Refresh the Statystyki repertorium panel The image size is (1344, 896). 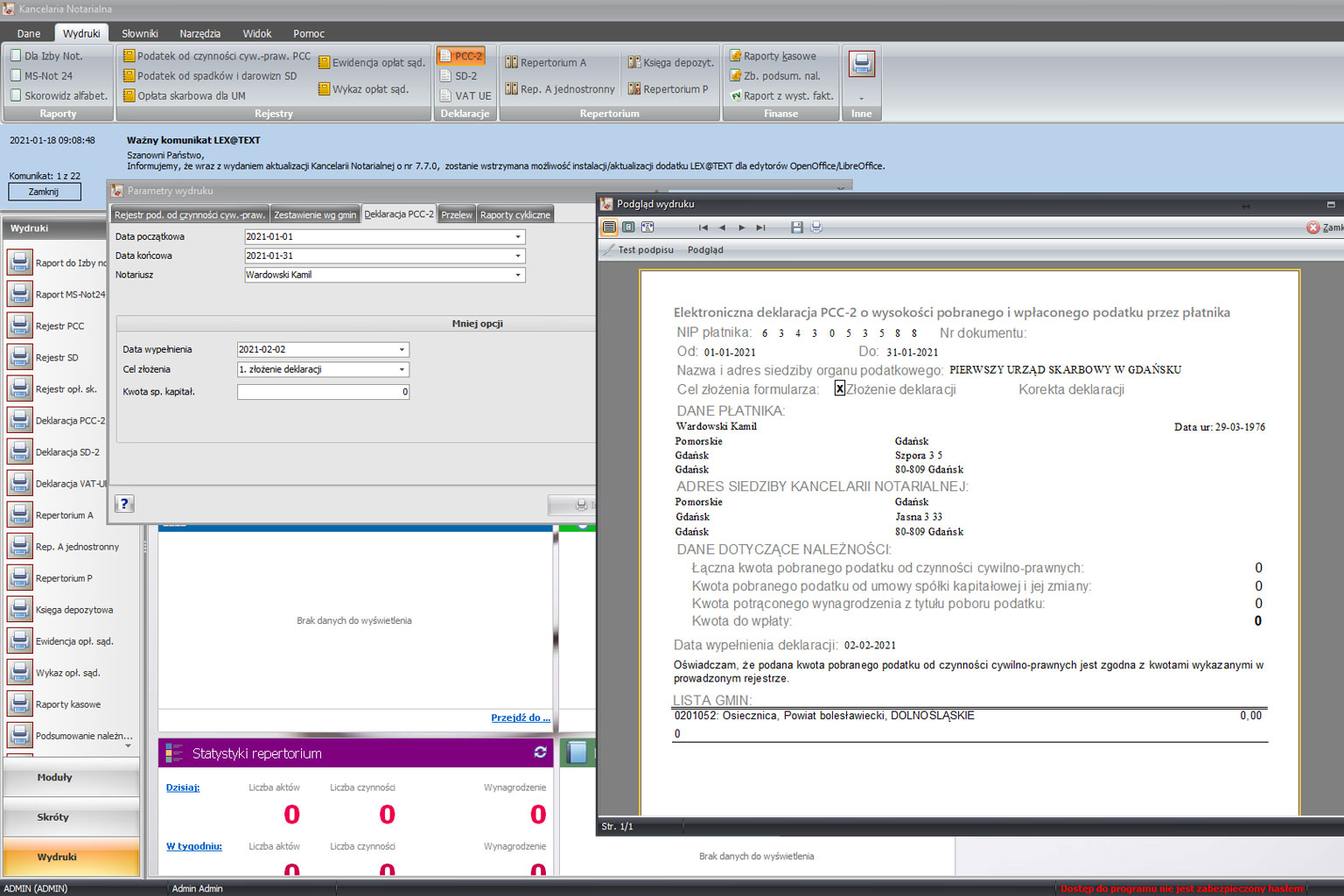540,752
